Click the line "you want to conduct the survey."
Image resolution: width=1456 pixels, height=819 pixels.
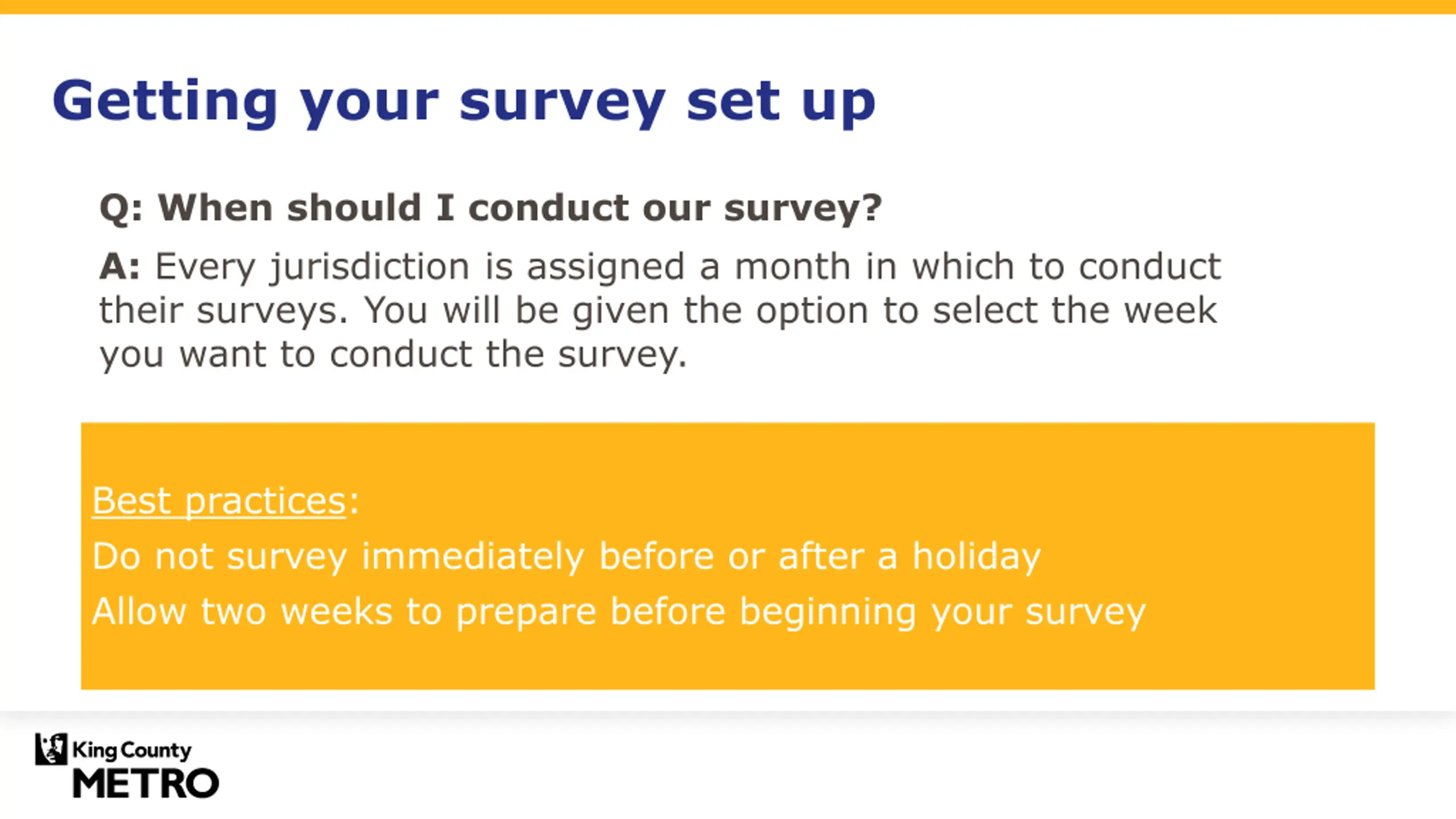394,355
